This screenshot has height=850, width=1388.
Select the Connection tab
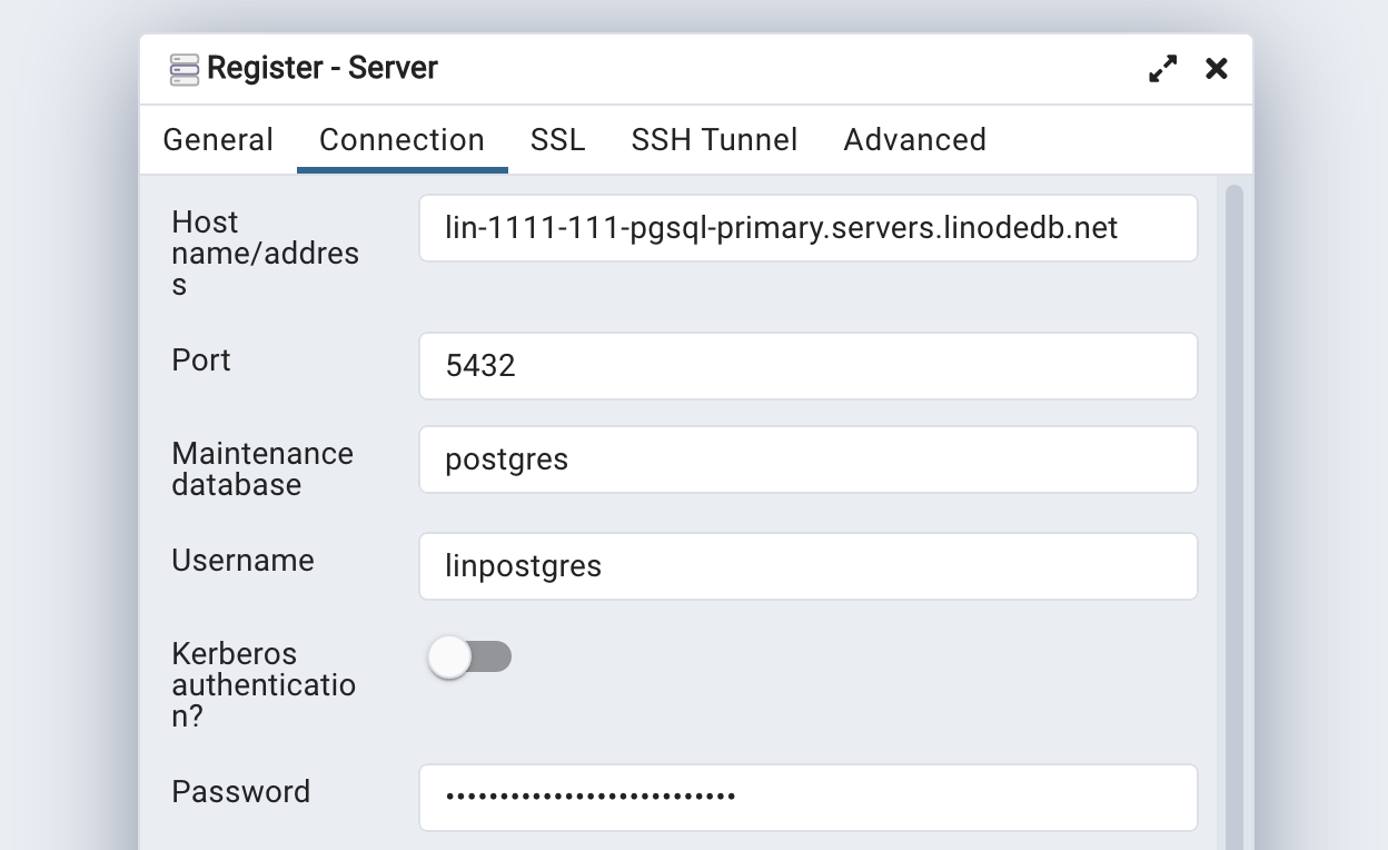(400, 140)
